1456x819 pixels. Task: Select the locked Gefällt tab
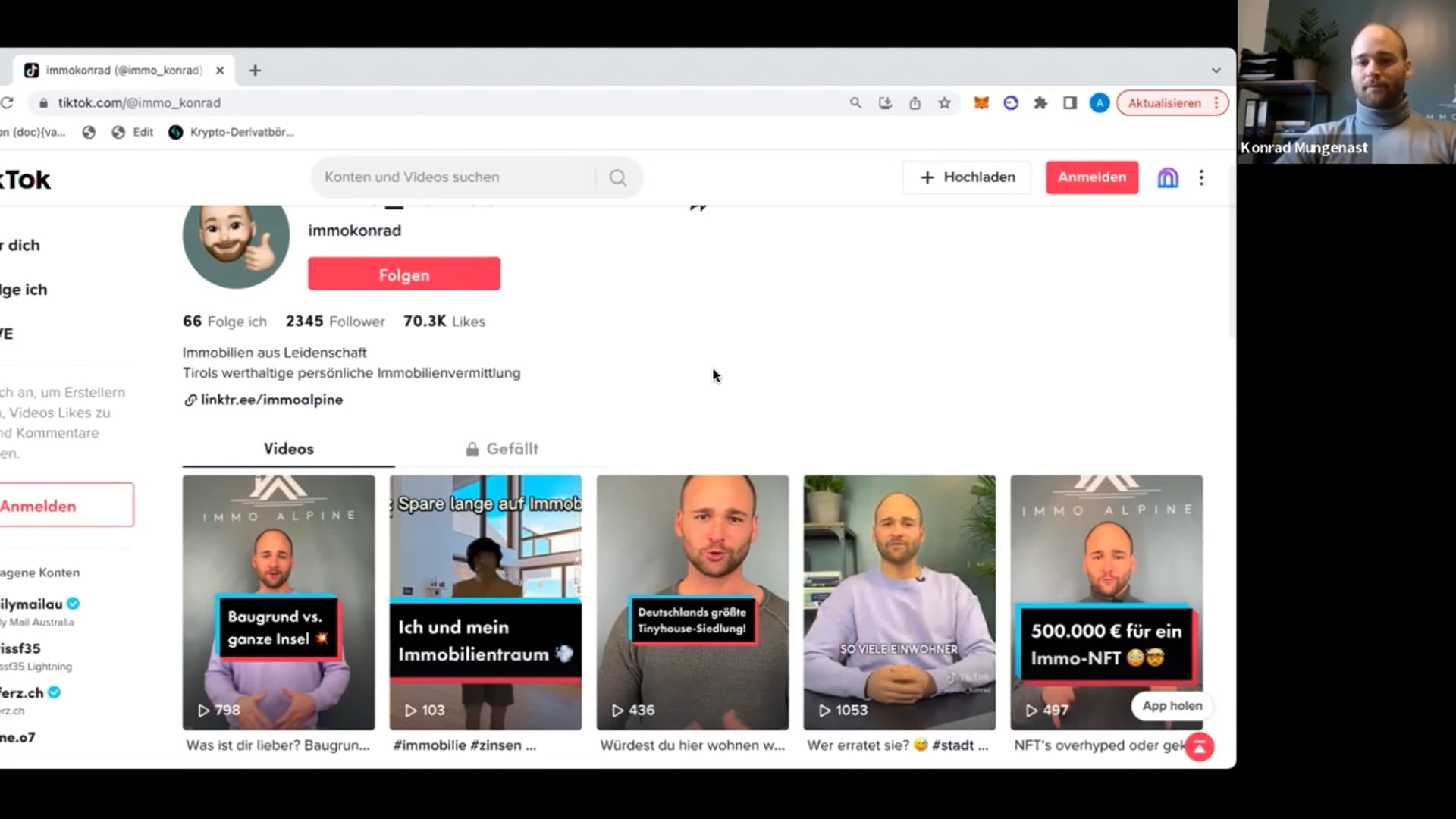501,448
